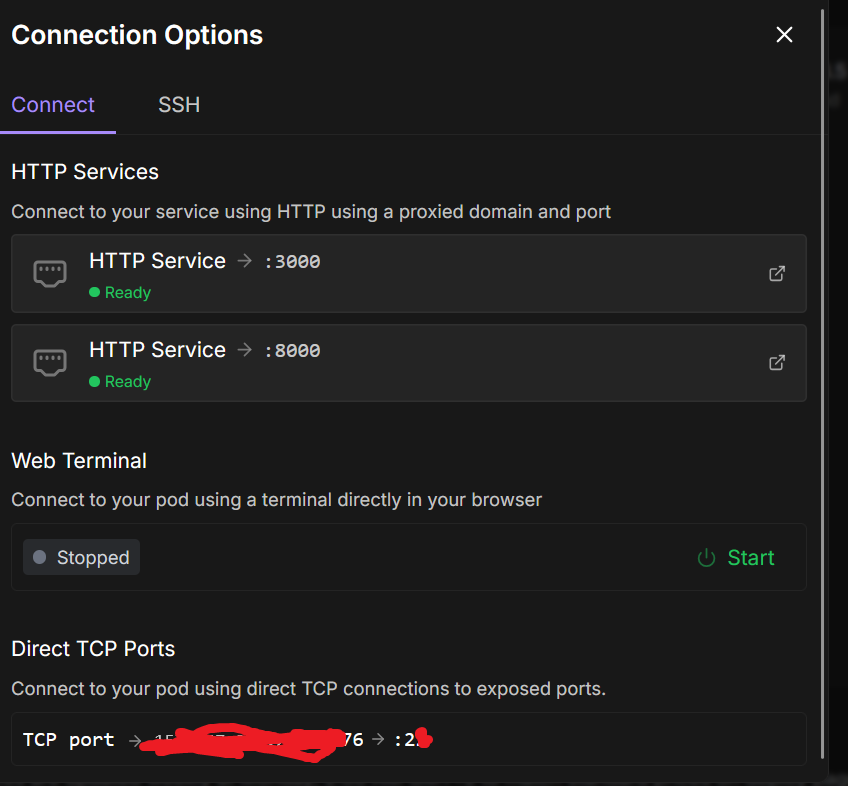
Task: Click arrow icon after TCP port label
Action: pyautogui.click(x=135, y=741)
